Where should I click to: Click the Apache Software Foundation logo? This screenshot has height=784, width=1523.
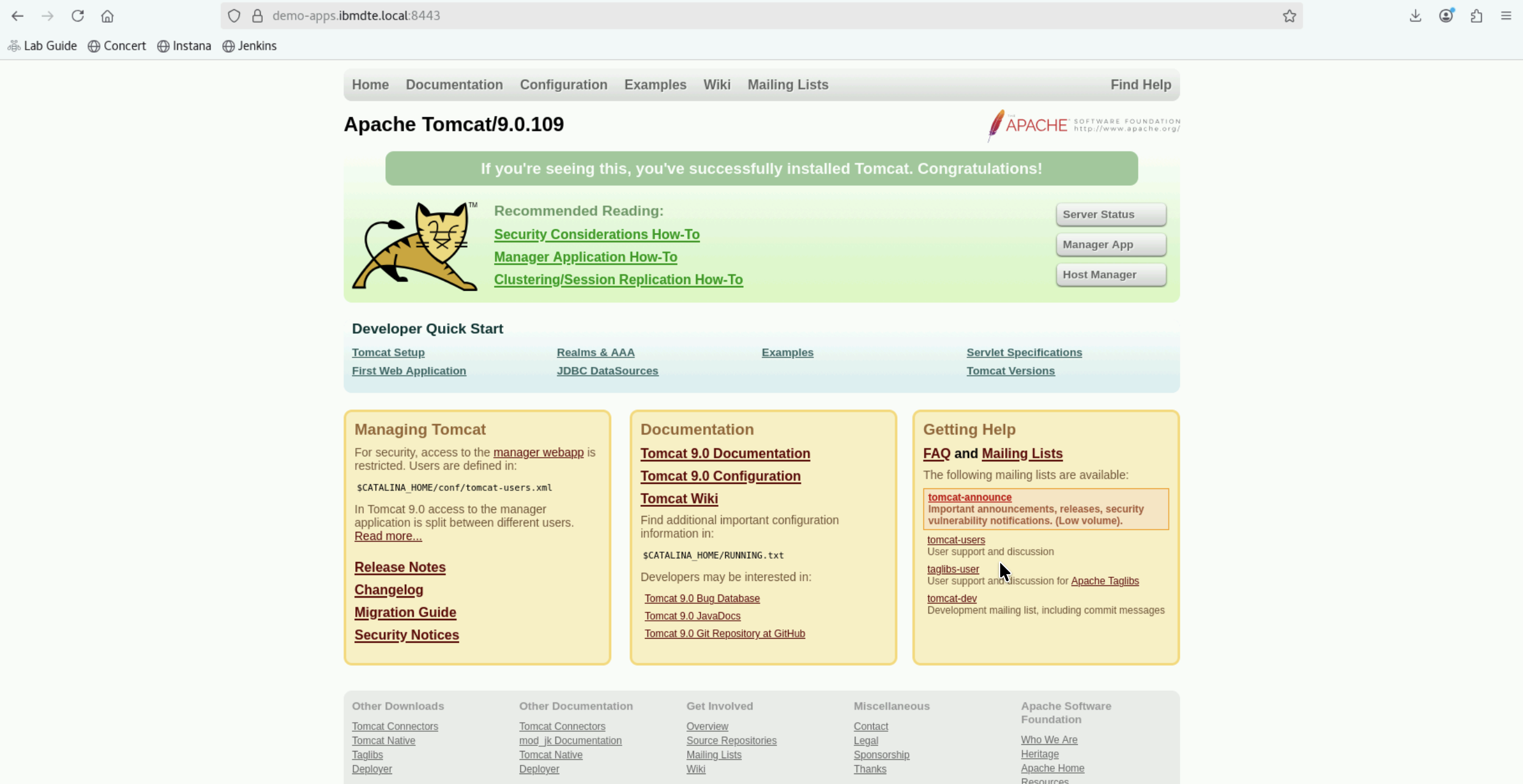coord(1083,125)
